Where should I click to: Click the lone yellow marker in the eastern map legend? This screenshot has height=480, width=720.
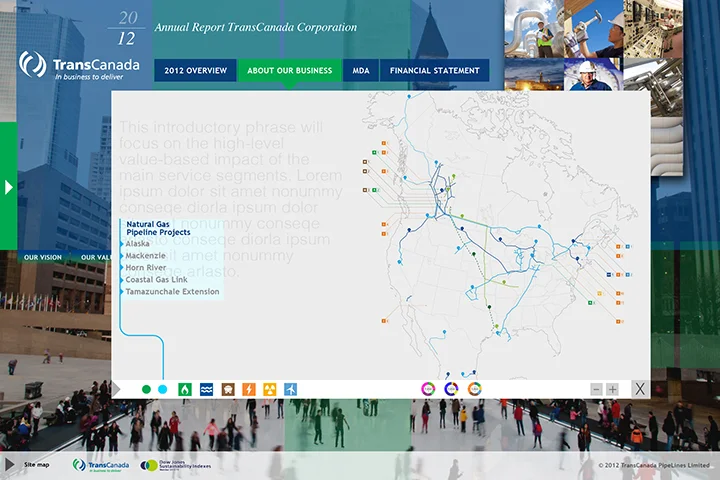599,293
